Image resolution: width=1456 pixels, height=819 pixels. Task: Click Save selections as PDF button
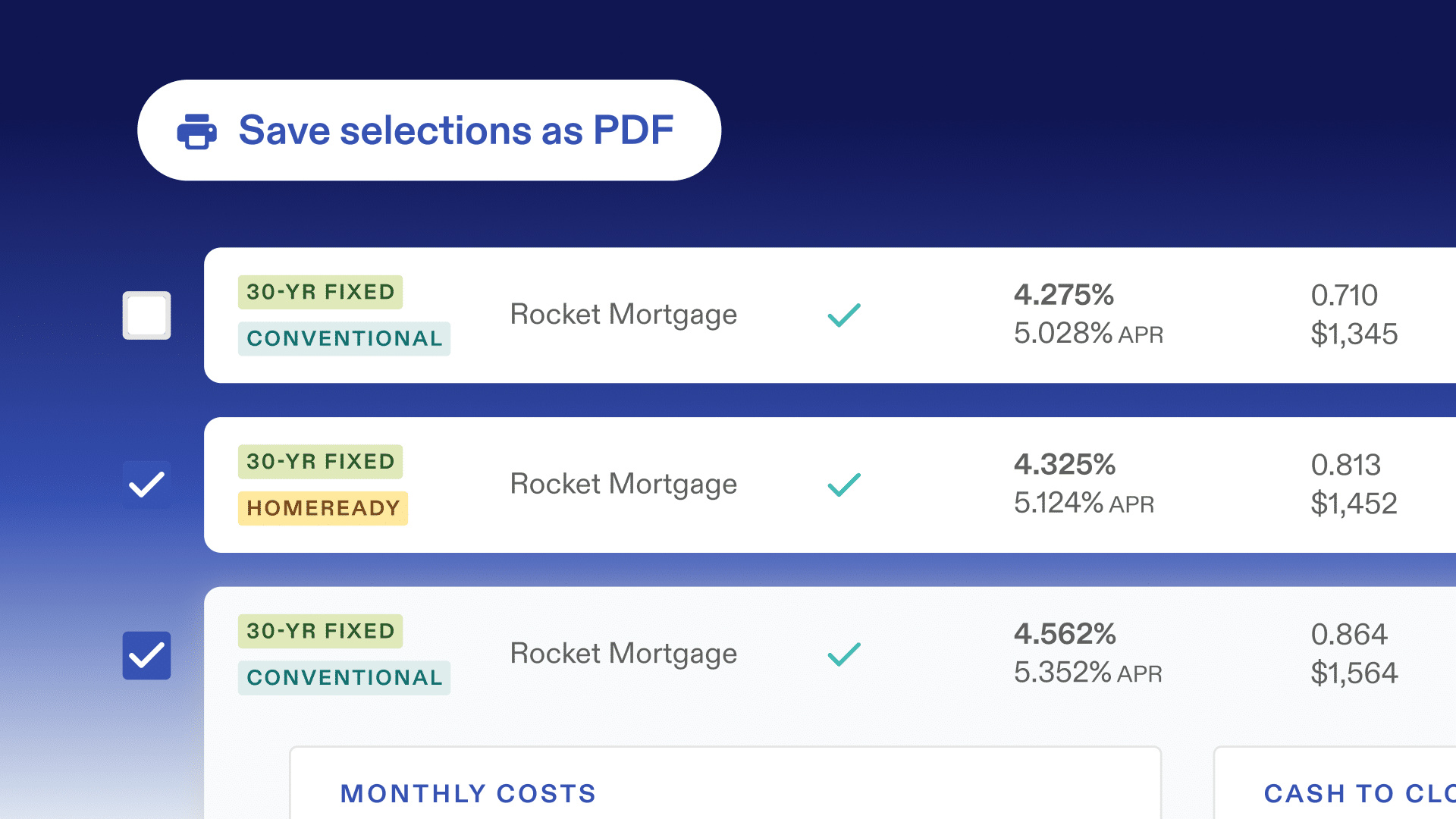tap(429, 130)
